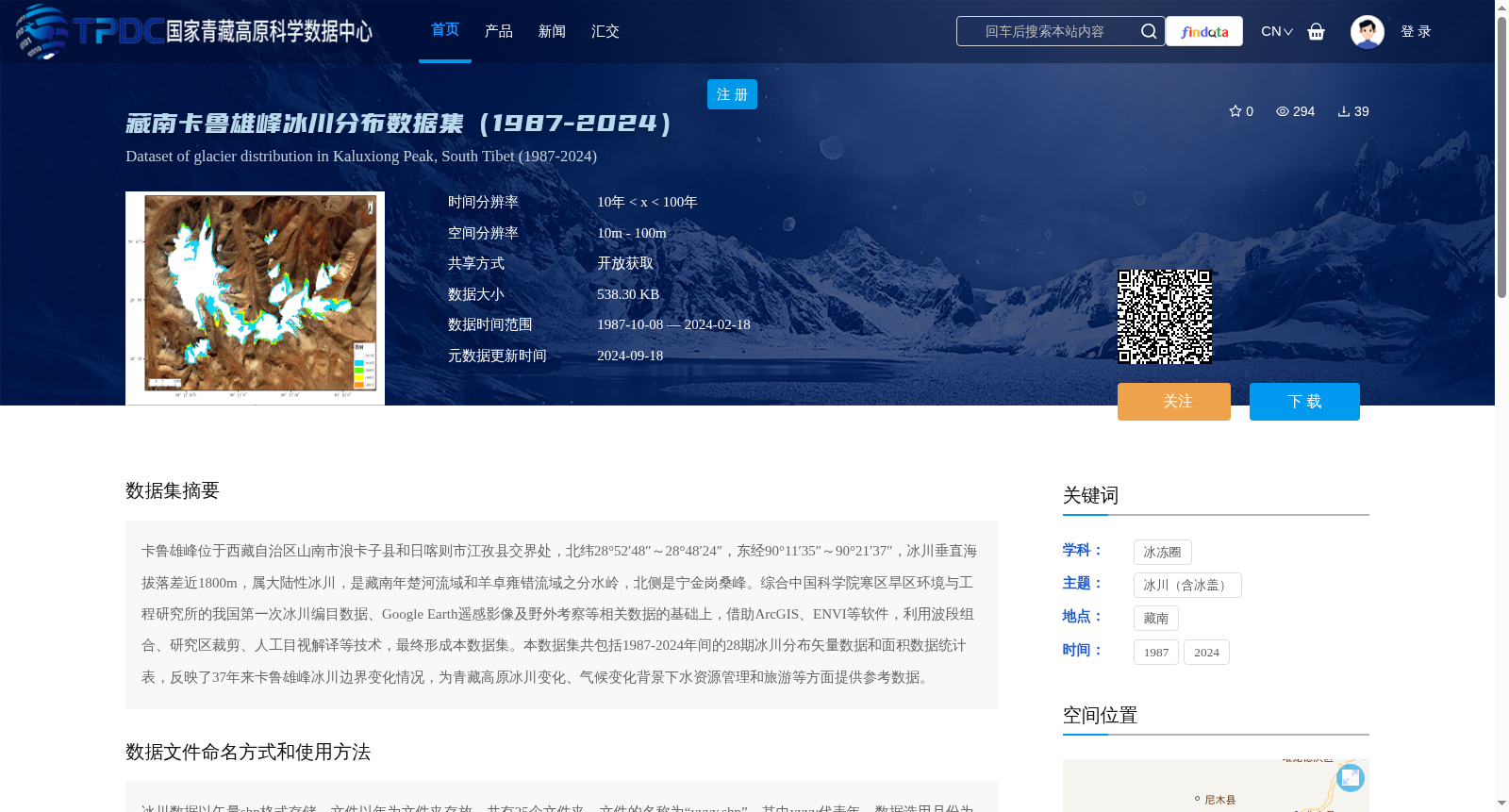Open the glacier map thumbnail image

255,298
